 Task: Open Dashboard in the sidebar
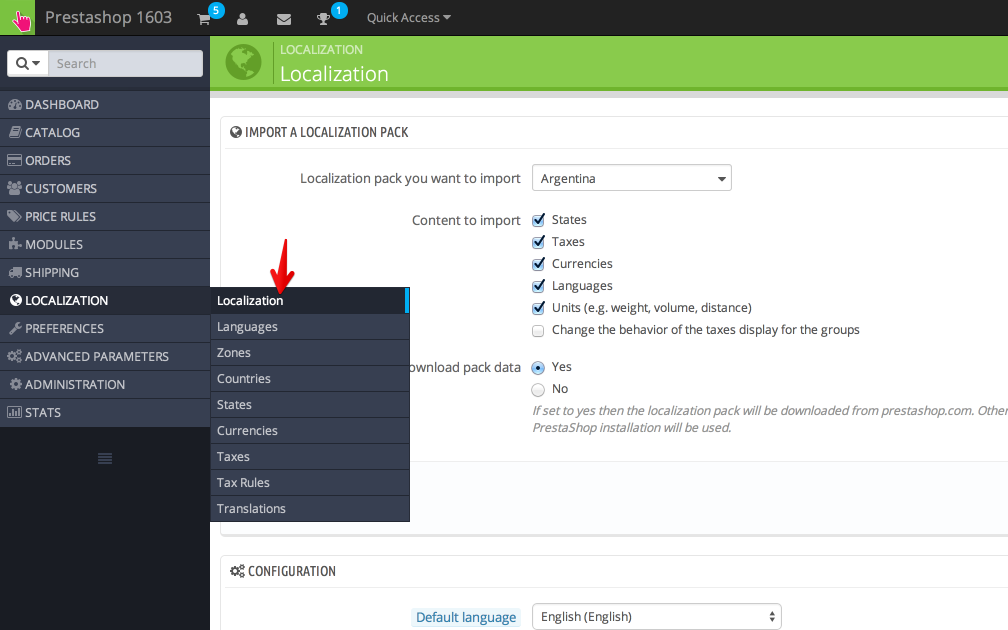62,104
